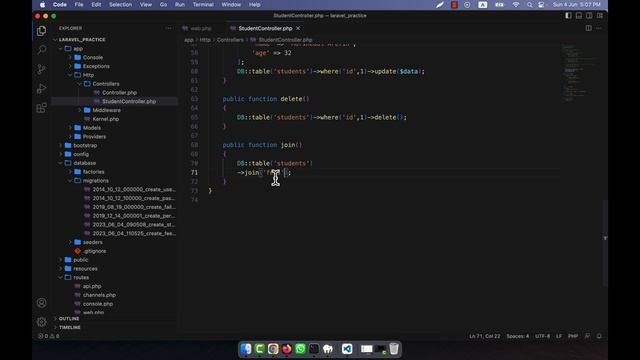The height and width of the screenshot is (360, 640).
Task: Click the split editor right icon
Action: pyautogui.click(x=589, y=28)
